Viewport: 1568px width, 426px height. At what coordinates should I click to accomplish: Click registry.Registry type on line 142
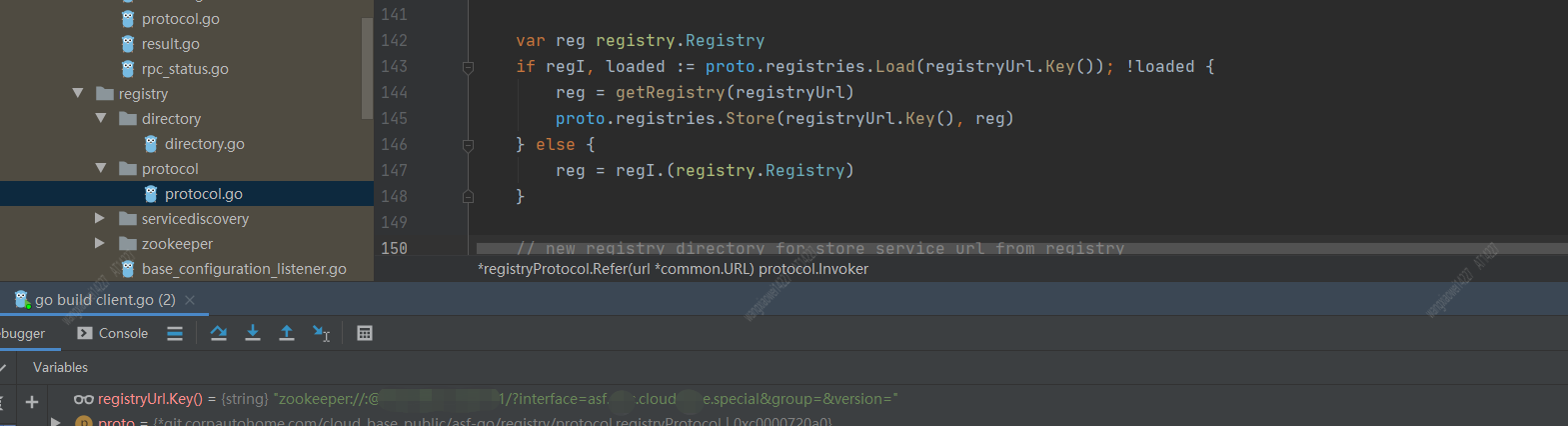point(680,40)
